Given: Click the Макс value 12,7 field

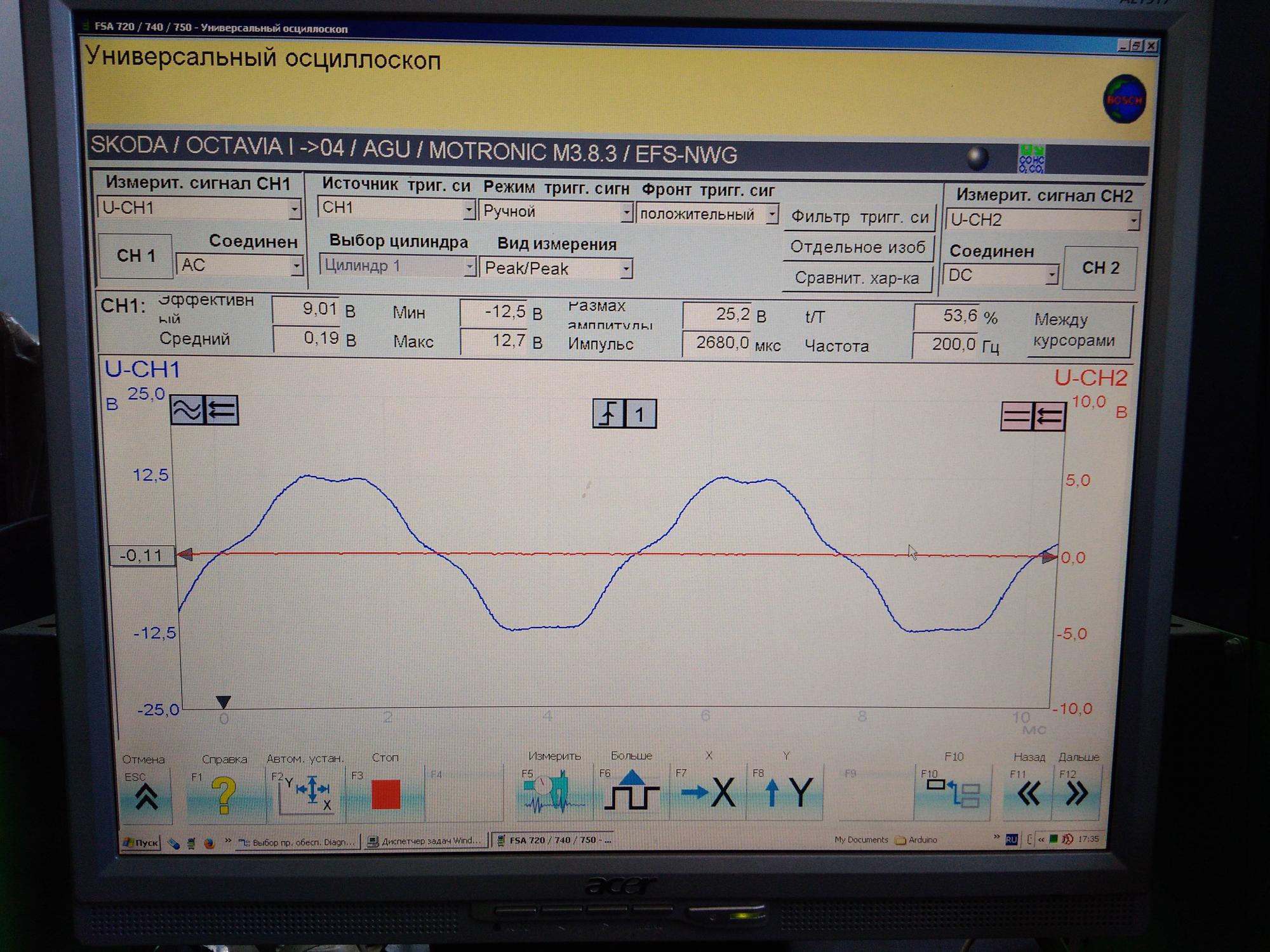Looking at the screenshot, I should pos(494,341).
